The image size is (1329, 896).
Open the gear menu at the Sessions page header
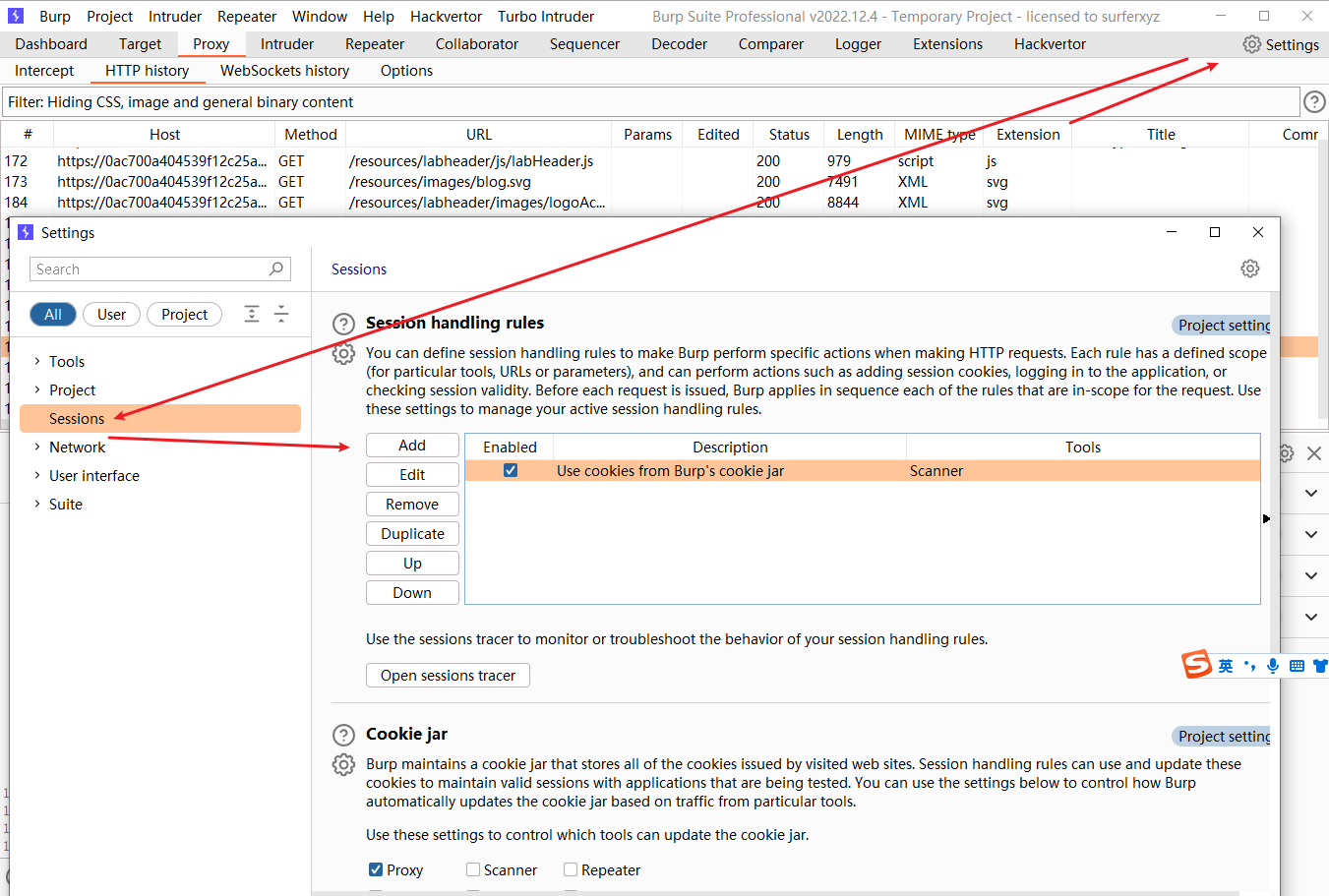pos(1250,269)
